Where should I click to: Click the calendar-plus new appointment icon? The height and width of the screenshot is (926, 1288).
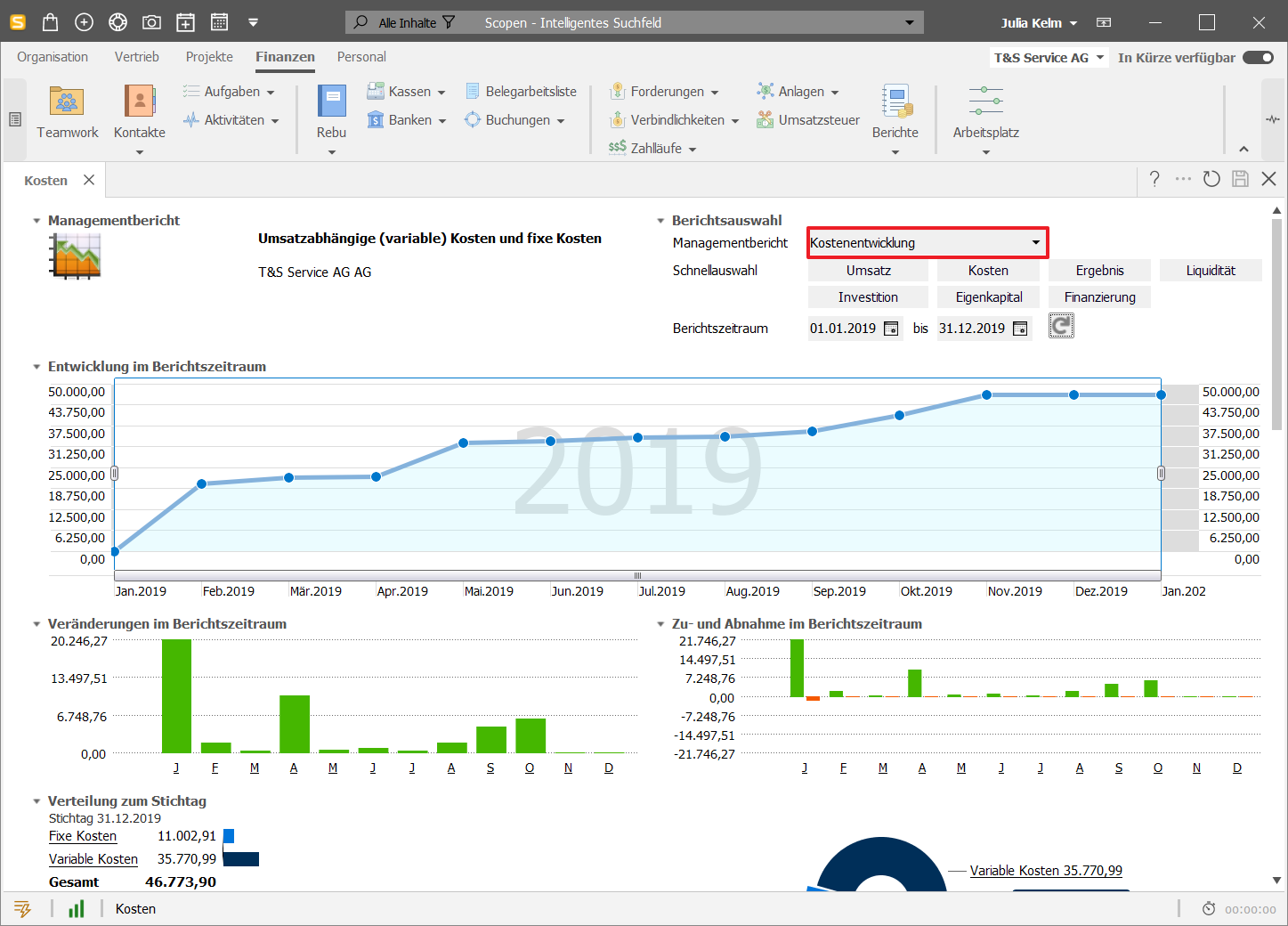point(185,22)
